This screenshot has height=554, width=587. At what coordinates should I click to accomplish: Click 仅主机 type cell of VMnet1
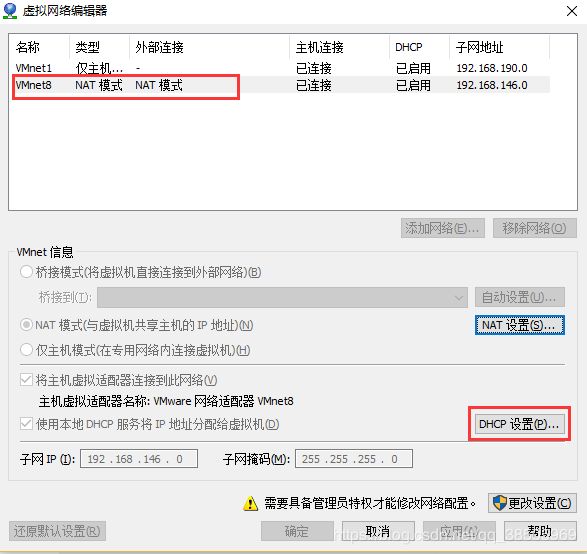click(x=99, y=68)
